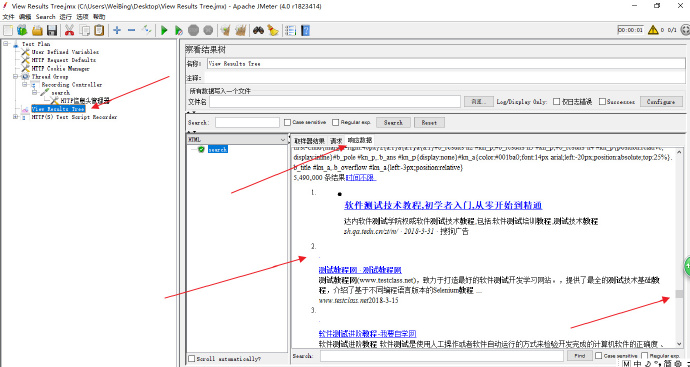Click the Paste clipboard icon
690x367 pixels.
coord(99,30)
